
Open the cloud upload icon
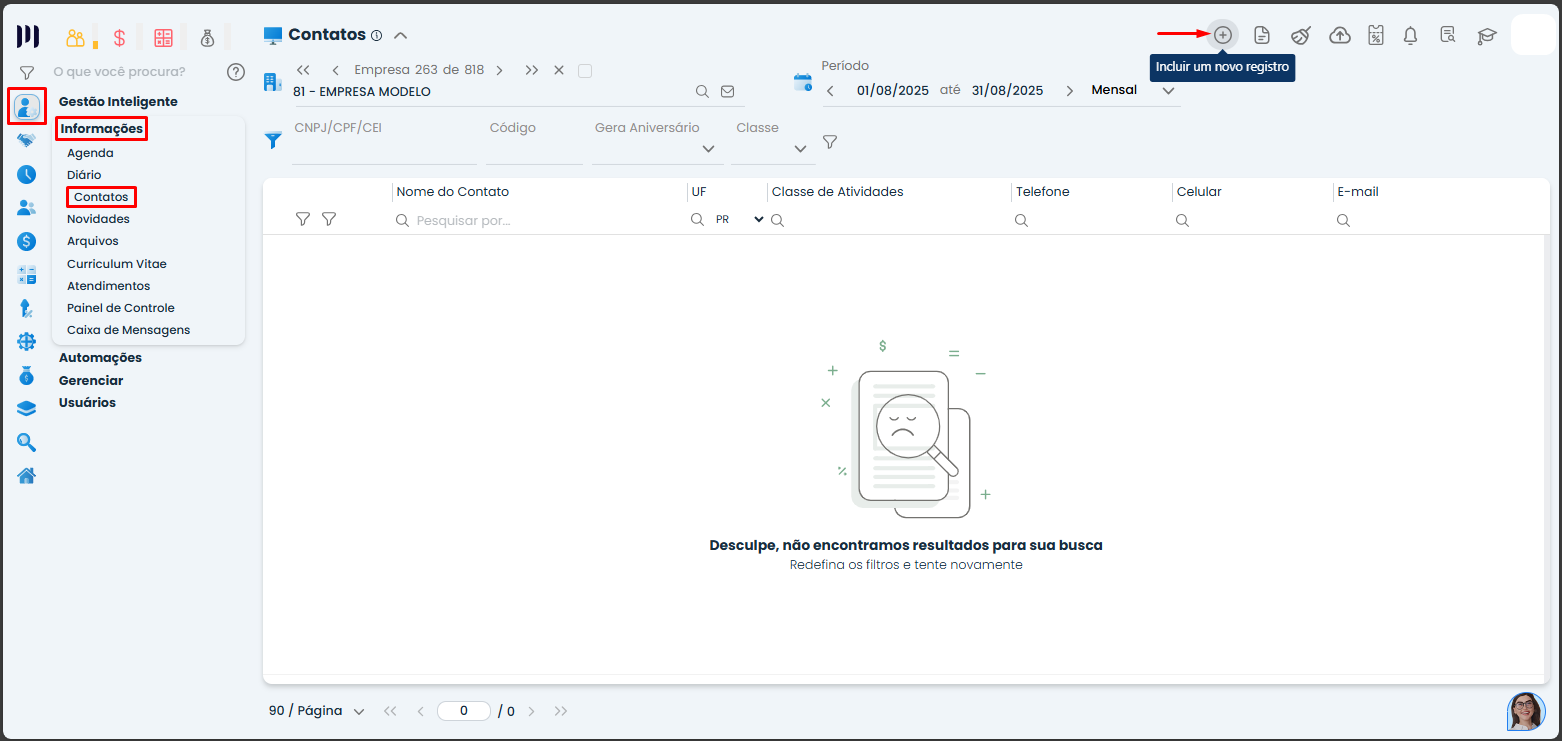(x=1339, y=36)
